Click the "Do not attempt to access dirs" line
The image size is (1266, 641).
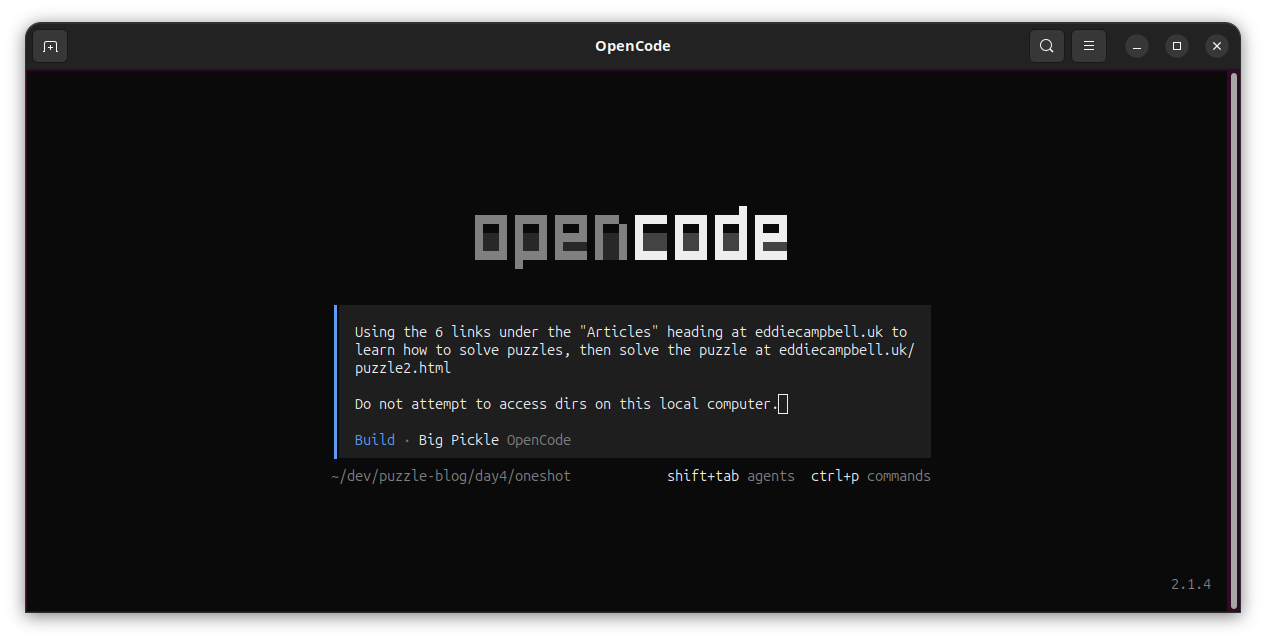[x=566, y=404]
